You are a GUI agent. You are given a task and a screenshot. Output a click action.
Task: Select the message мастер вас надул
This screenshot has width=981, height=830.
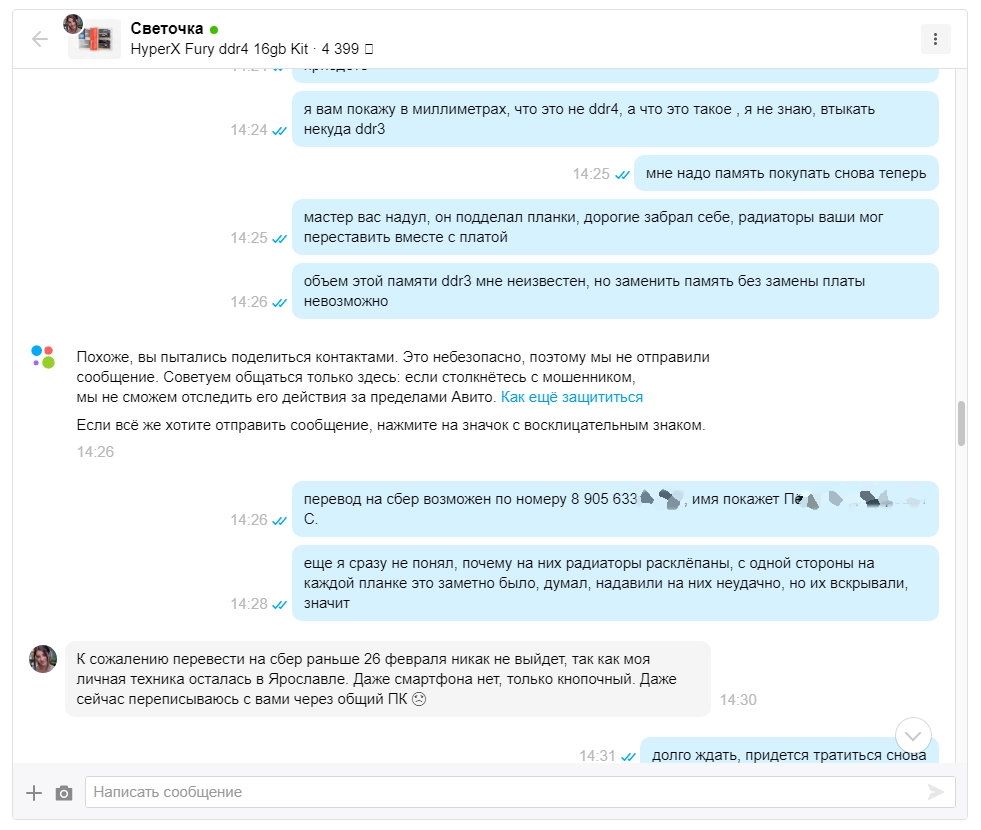(x=615, y=227)
